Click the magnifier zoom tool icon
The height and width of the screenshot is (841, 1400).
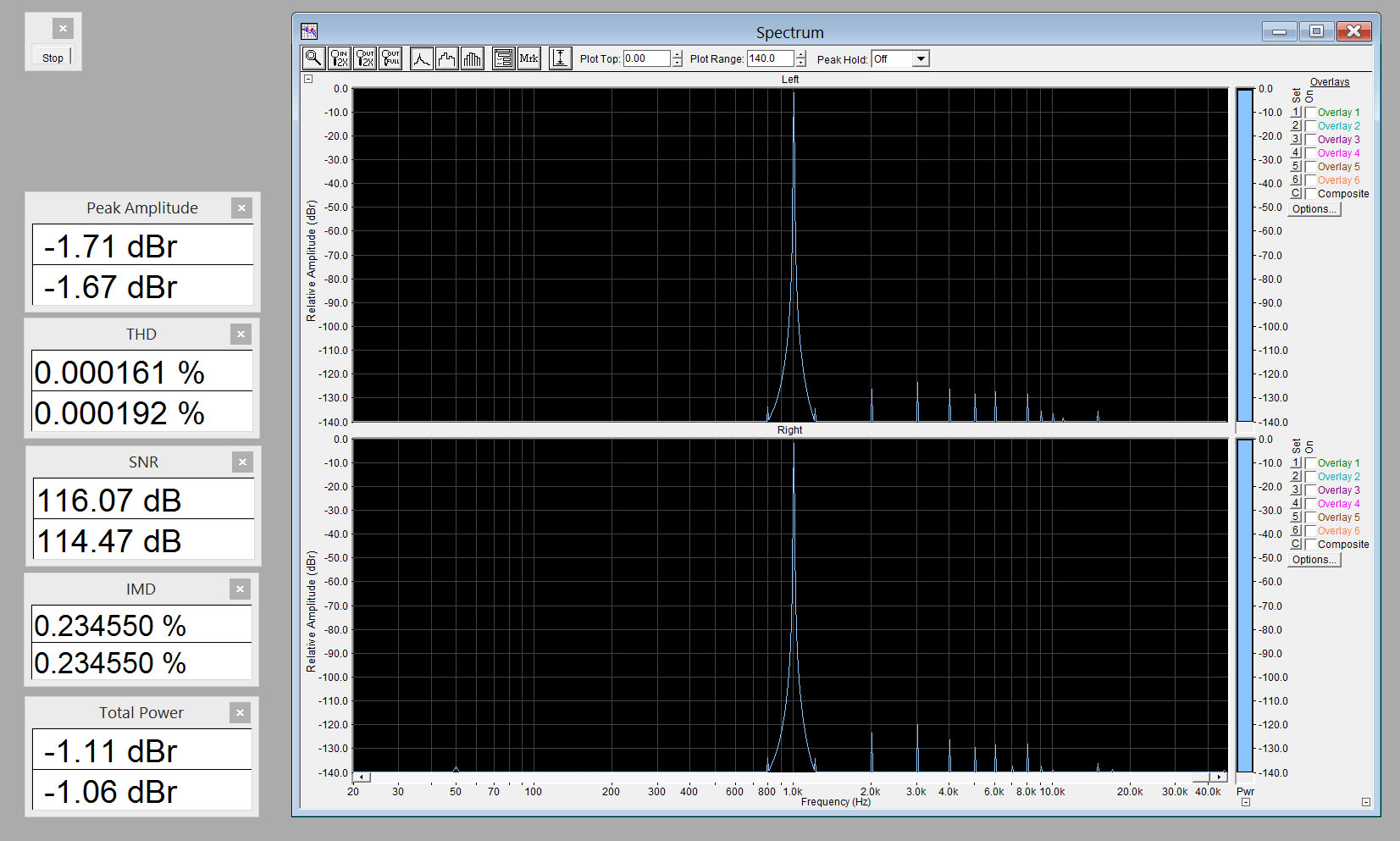(x=313, y=58)
